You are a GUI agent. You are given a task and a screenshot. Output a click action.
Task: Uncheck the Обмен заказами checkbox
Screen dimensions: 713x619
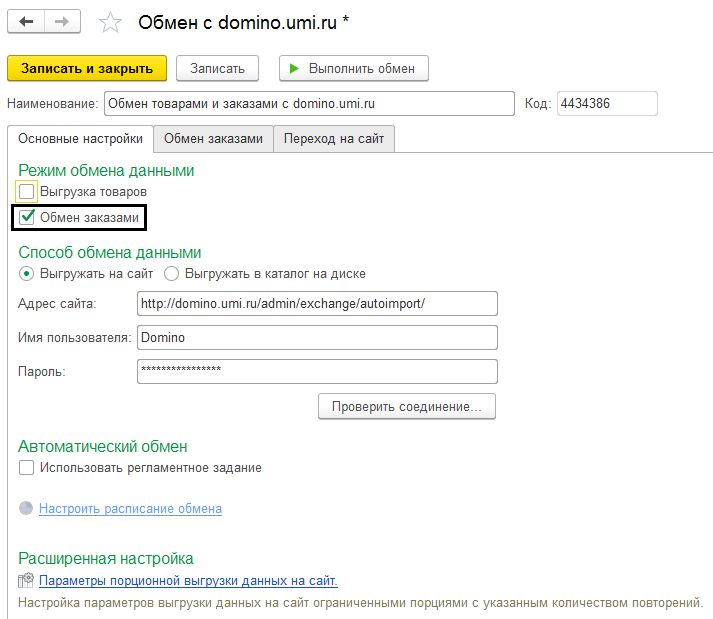(x=27, y=217)
